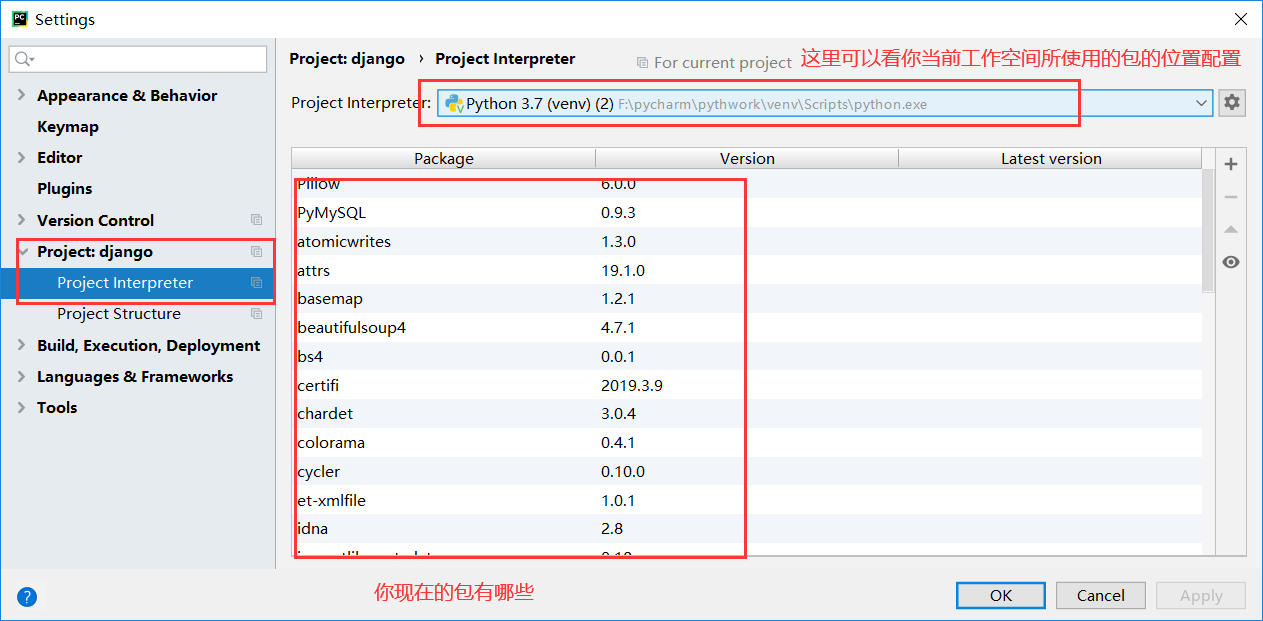This screenshot has height=621, width=1263.
Task: Toggle the eye icon to show early releases
Action: [x=1231, y=261]
